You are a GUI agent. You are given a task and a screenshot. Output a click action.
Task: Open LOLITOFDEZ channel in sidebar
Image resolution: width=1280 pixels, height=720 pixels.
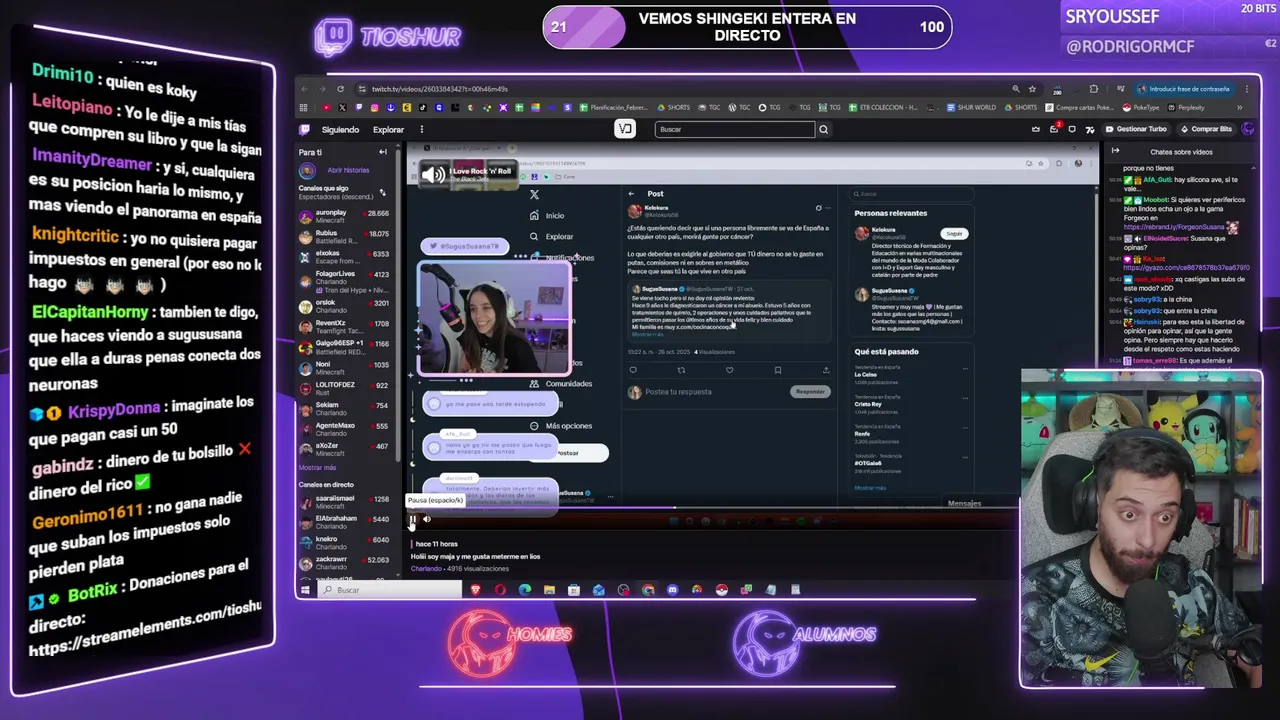coord(345,388)
